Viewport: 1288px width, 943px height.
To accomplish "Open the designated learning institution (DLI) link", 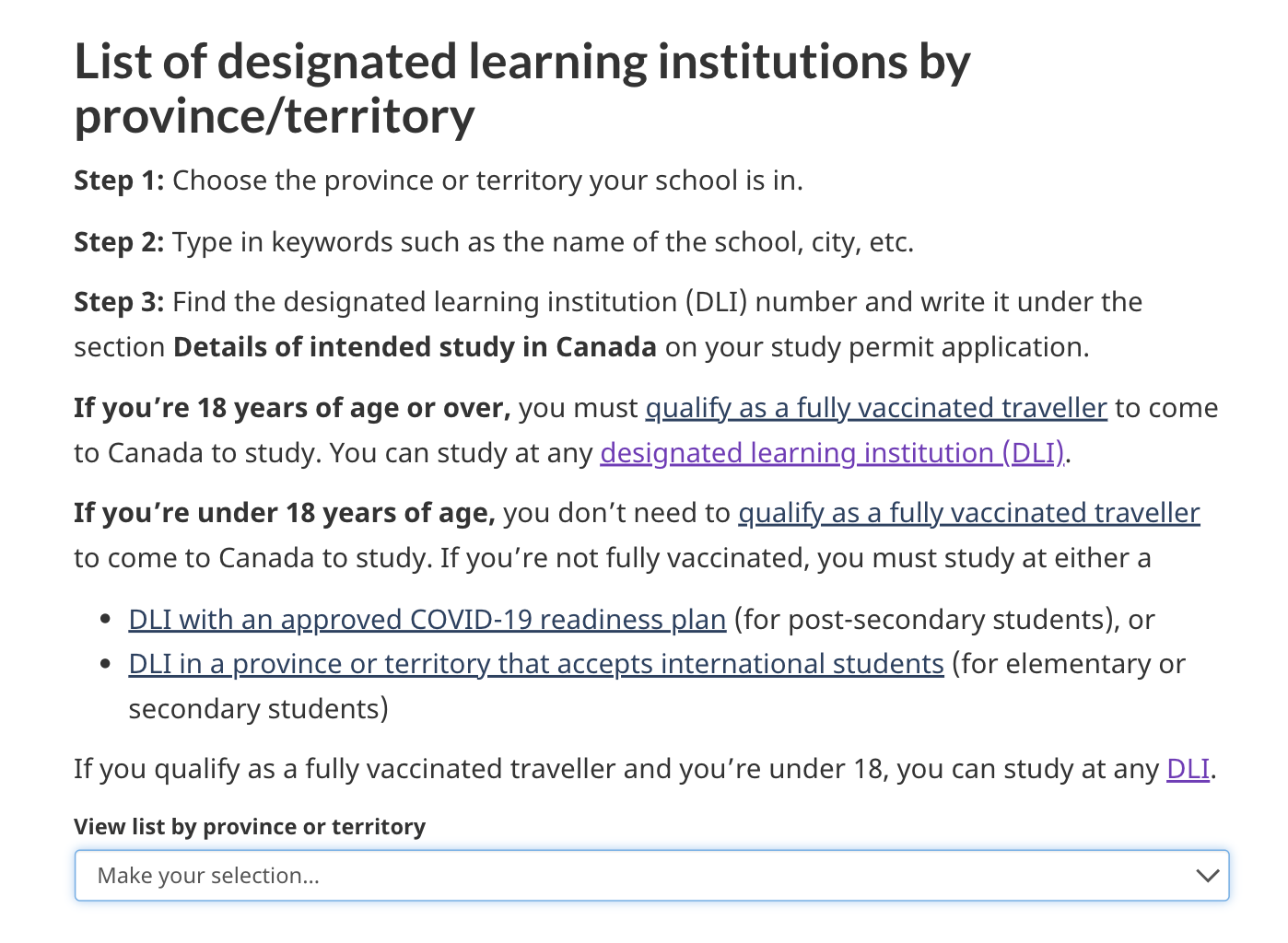I will (833, 453).
